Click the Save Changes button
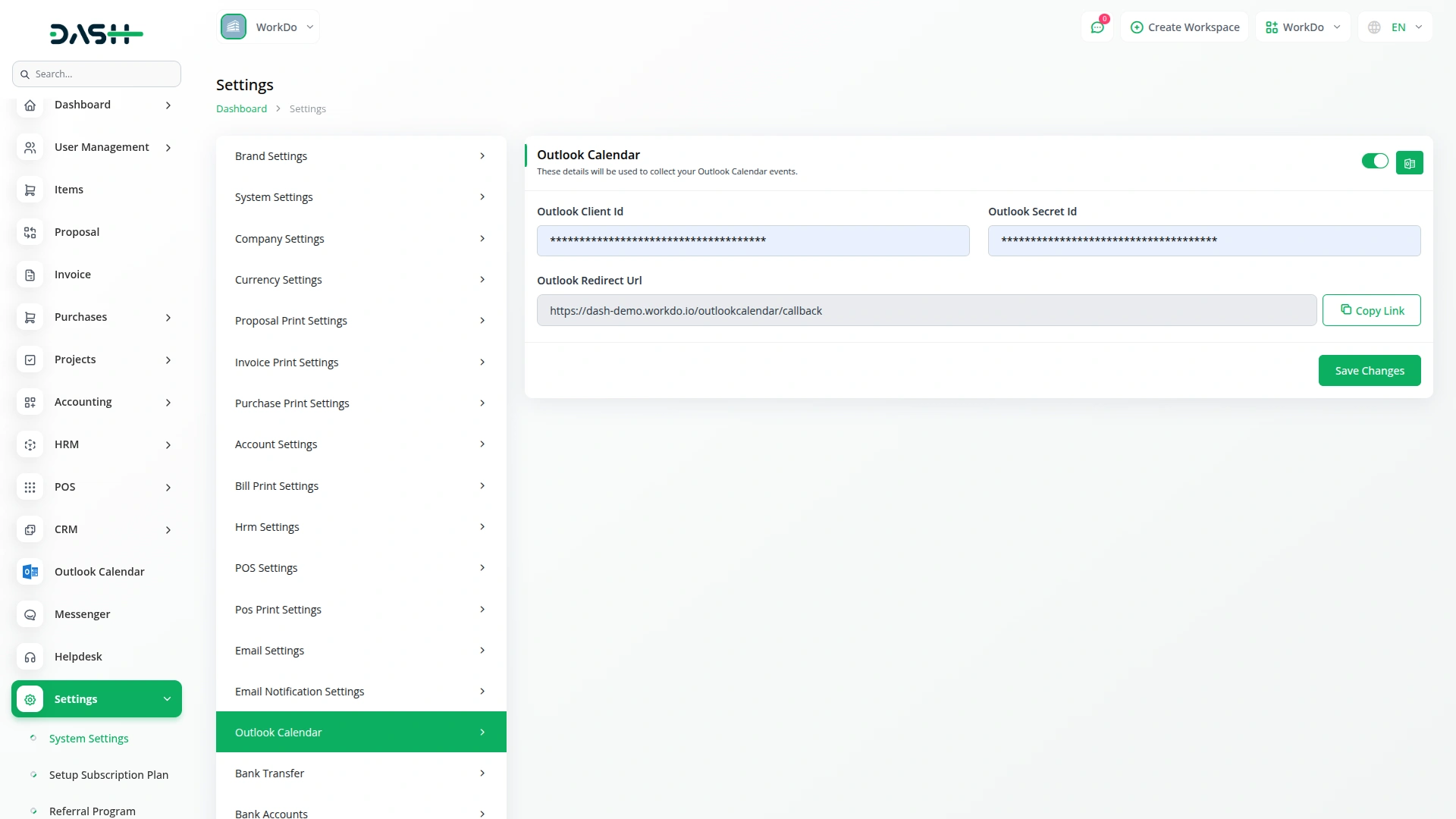 coord(1369,371)
